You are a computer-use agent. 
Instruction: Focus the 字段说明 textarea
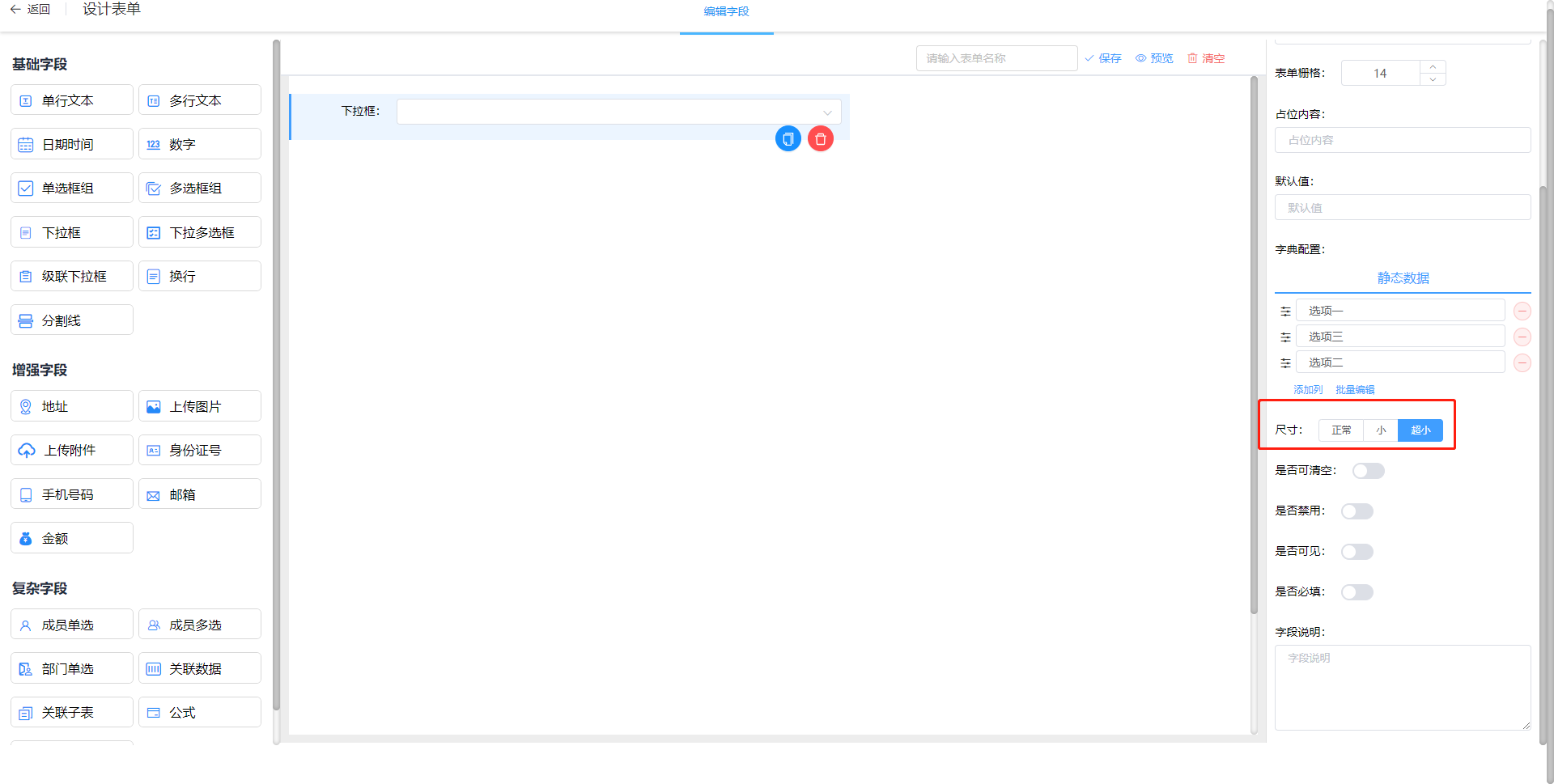pyautogui.click(x=1403, y=688)
